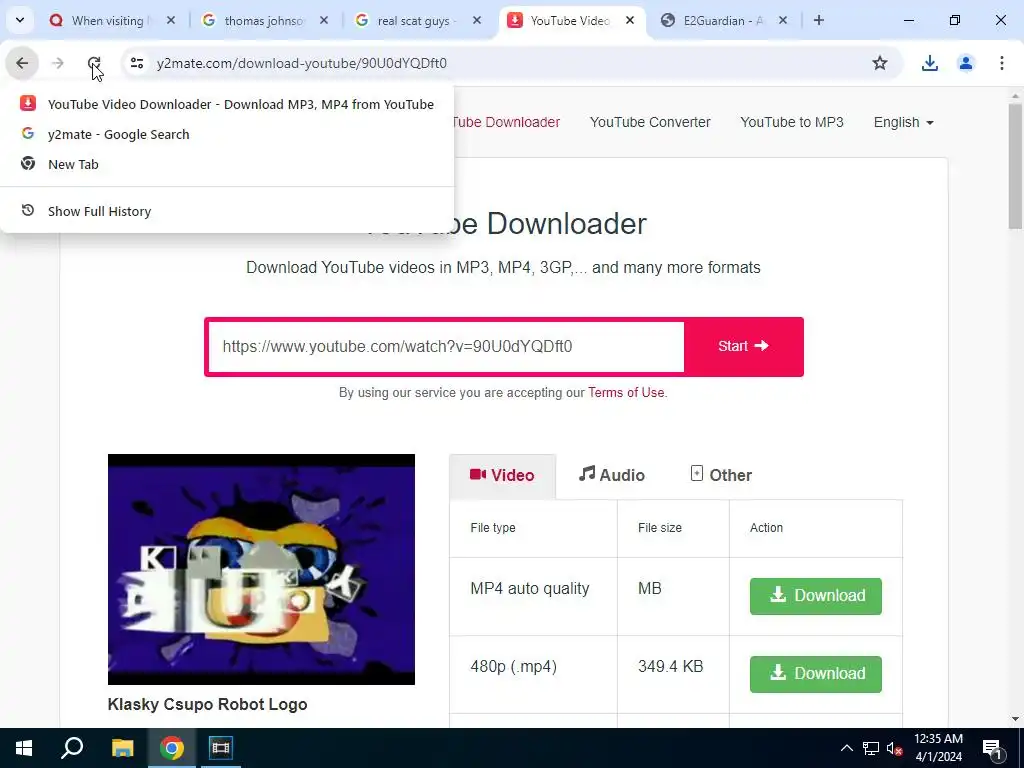Screen dimensions: 1024x768
Task: Select the Other format tab
Action: pos(721,475)
